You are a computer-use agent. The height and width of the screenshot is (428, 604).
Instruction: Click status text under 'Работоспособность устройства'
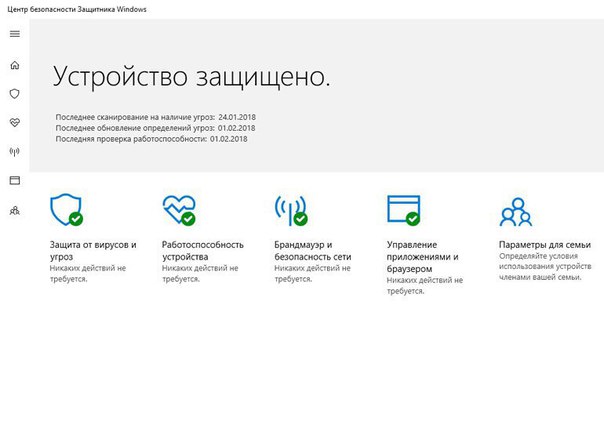click(200, 274)
